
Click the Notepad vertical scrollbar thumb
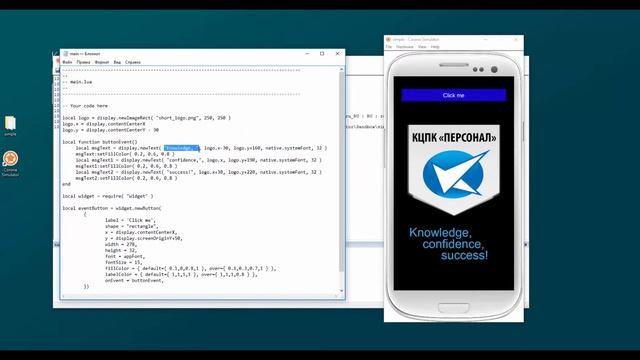342,171
